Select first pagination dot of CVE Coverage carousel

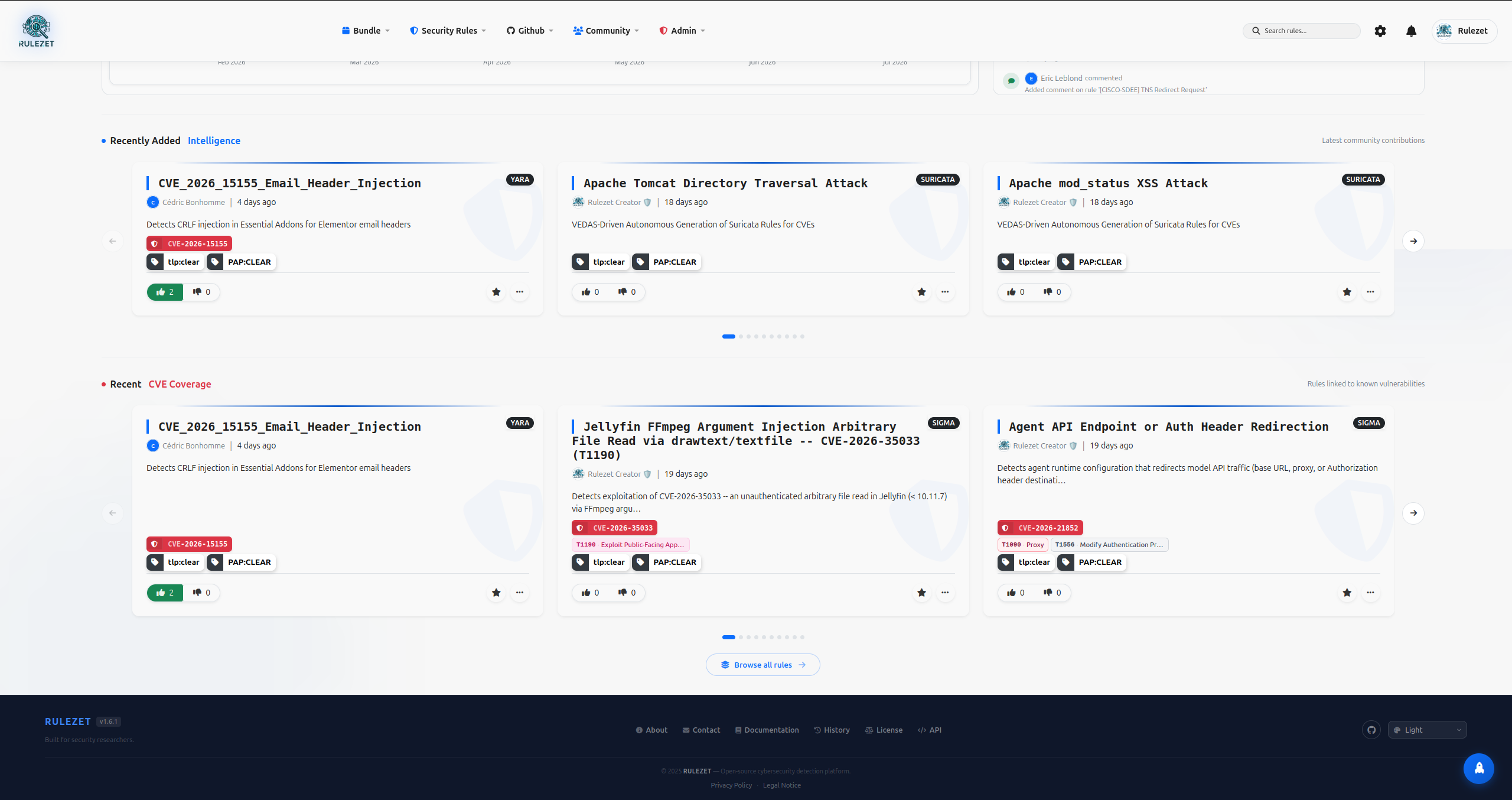728,638
